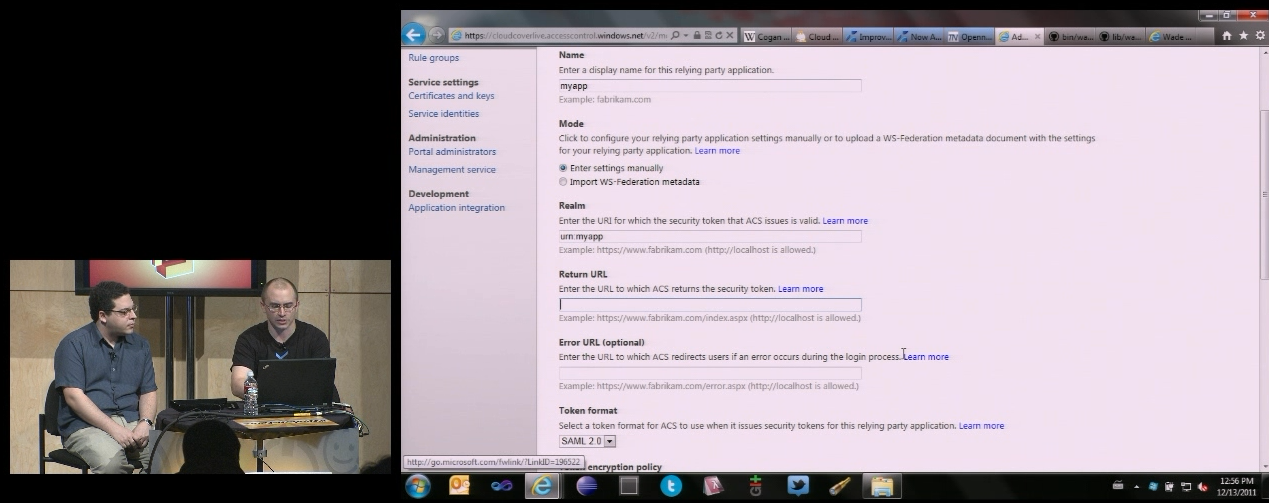1269x503 pixels.
Task: Open 'Management service' link
Action: coord(452,170)
